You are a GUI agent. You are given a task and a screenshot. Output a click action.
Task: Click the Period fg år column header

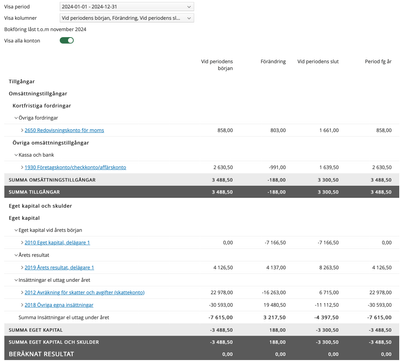pos(378,62)
